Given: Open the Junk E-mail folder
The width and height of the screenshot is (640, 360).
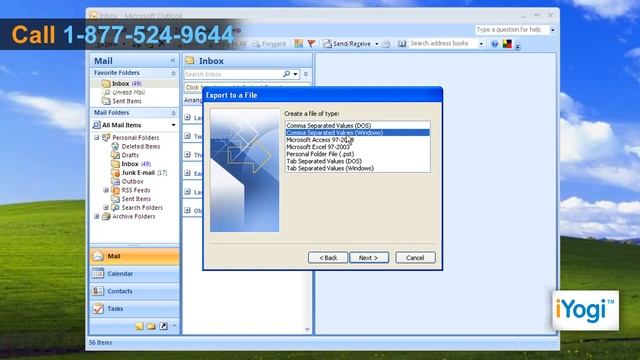Looking at the screenshot, I should tap(144, 173).
